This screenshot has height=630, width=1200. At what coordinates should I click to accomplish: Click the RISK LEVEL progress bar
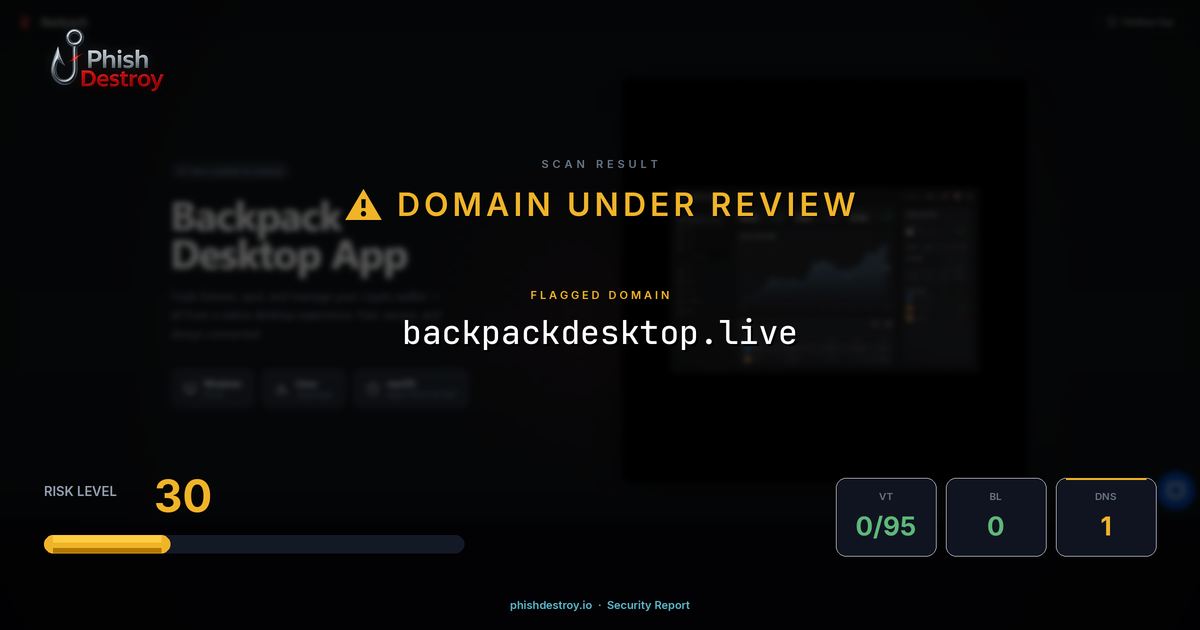tap(253, 543)
